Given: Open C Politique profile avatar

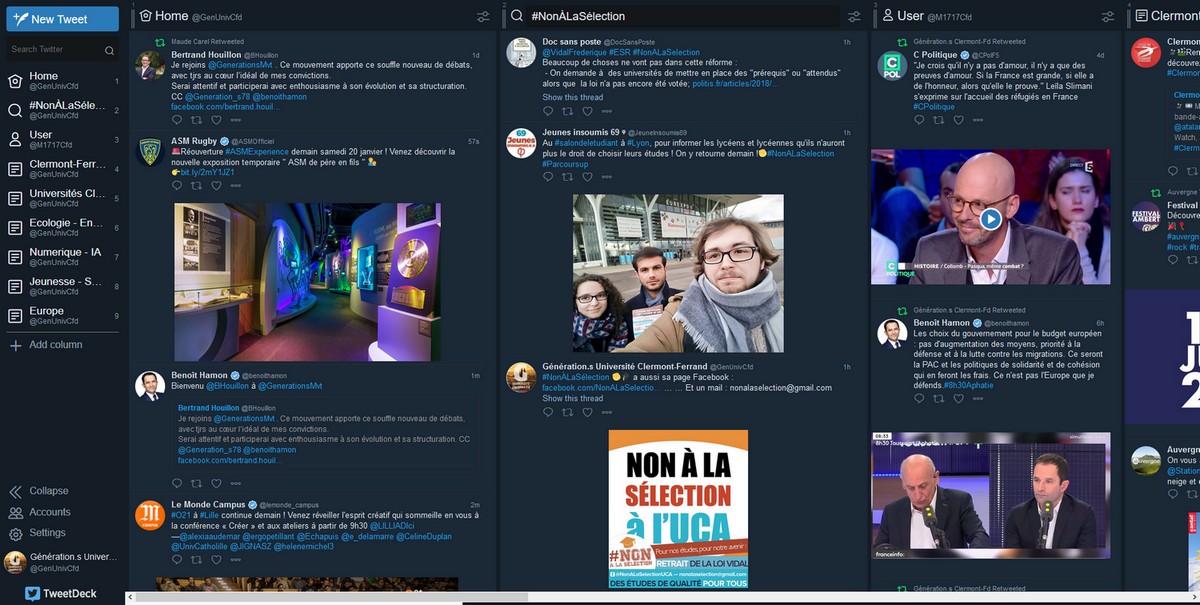Looking at the screenshot, I should [890, 66].
